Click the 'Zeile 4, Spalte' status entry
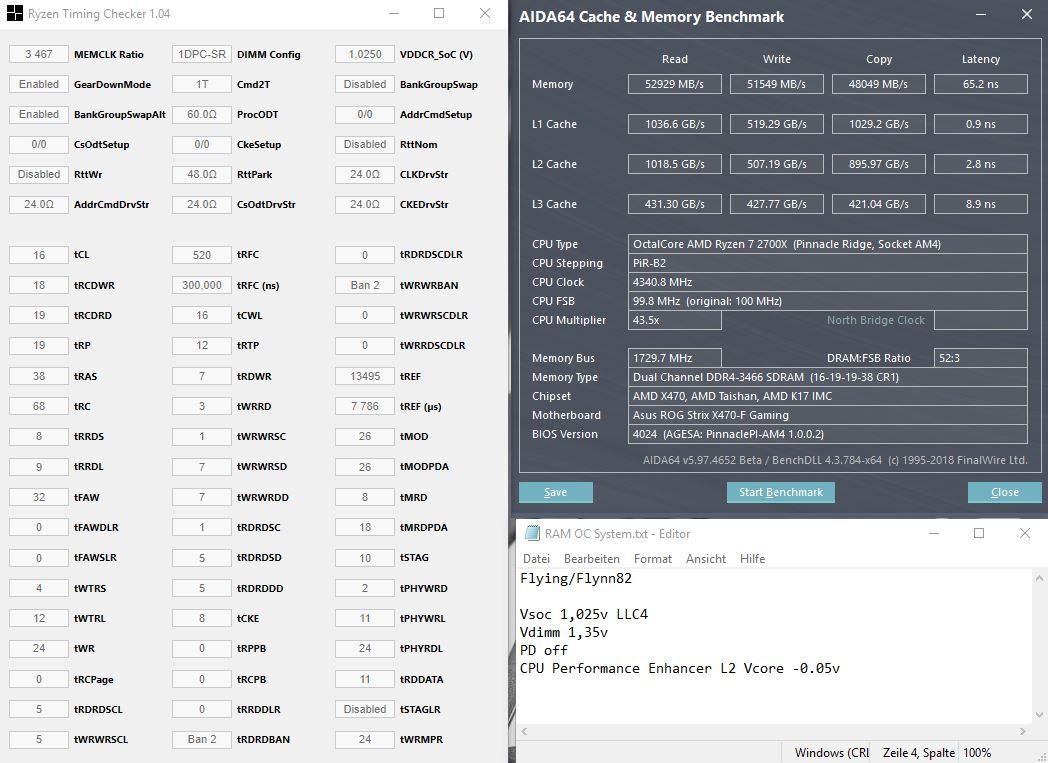Screen dimensions: 1048x763 click(x=918, y=753)
